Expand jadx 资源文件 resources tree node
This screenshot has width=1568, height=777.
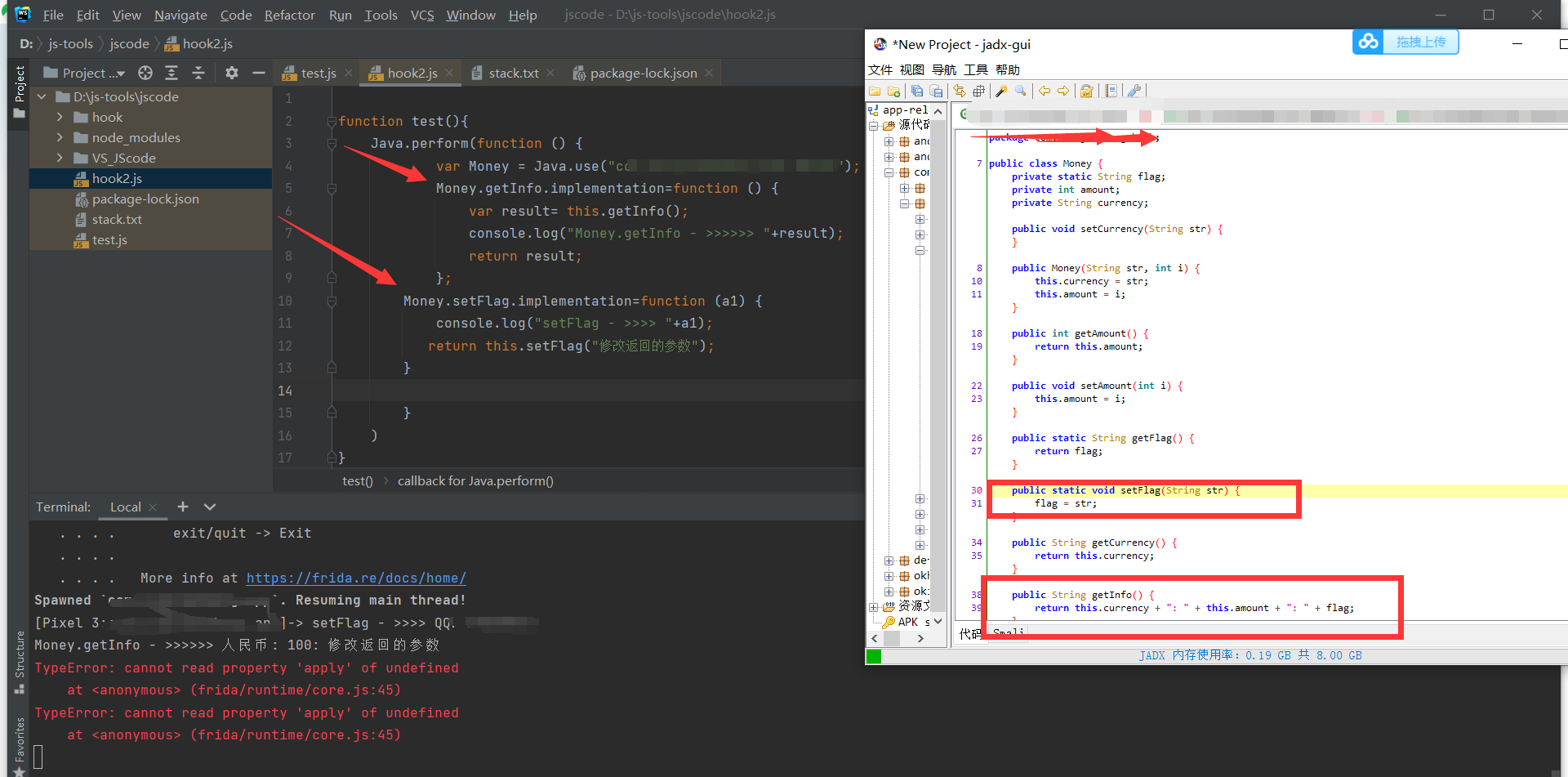(x=873, y=607)
